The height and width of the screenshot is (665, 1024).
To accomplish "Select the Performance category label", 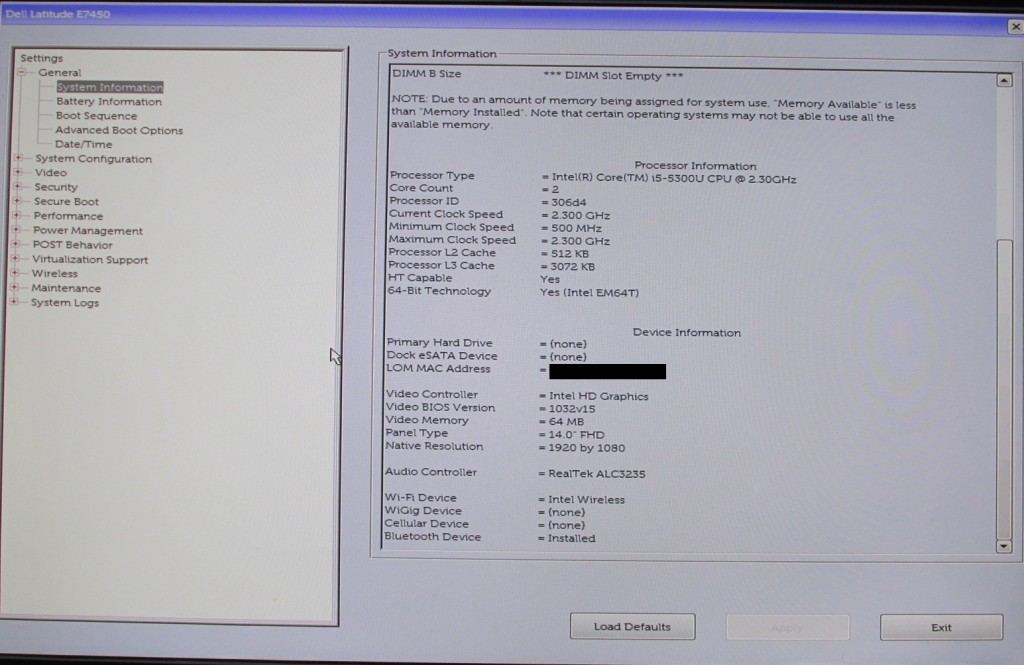I will [69, 216].
